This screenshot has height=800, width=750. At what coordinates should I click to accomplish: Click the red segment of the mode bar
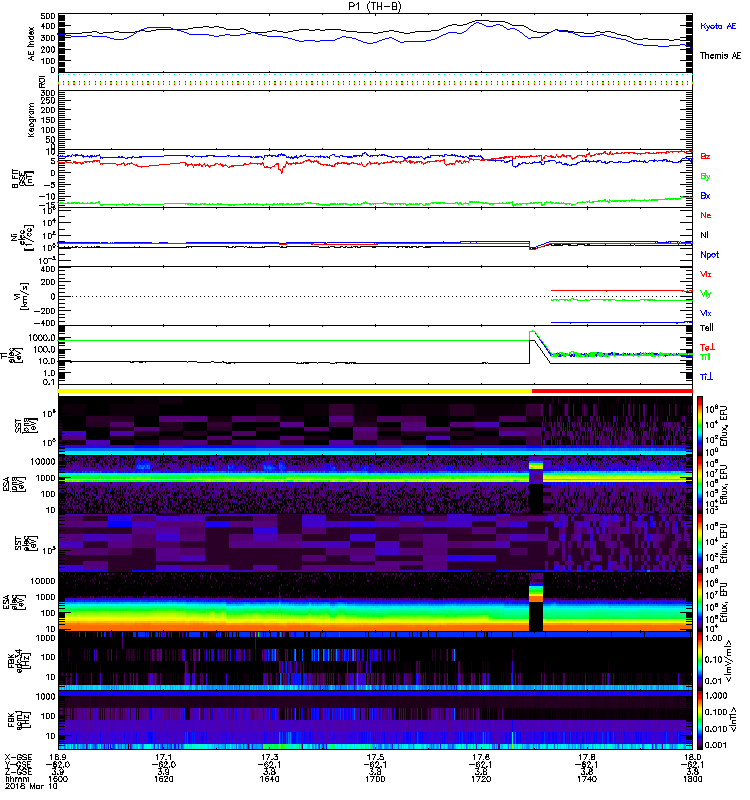tap(612, 391)
